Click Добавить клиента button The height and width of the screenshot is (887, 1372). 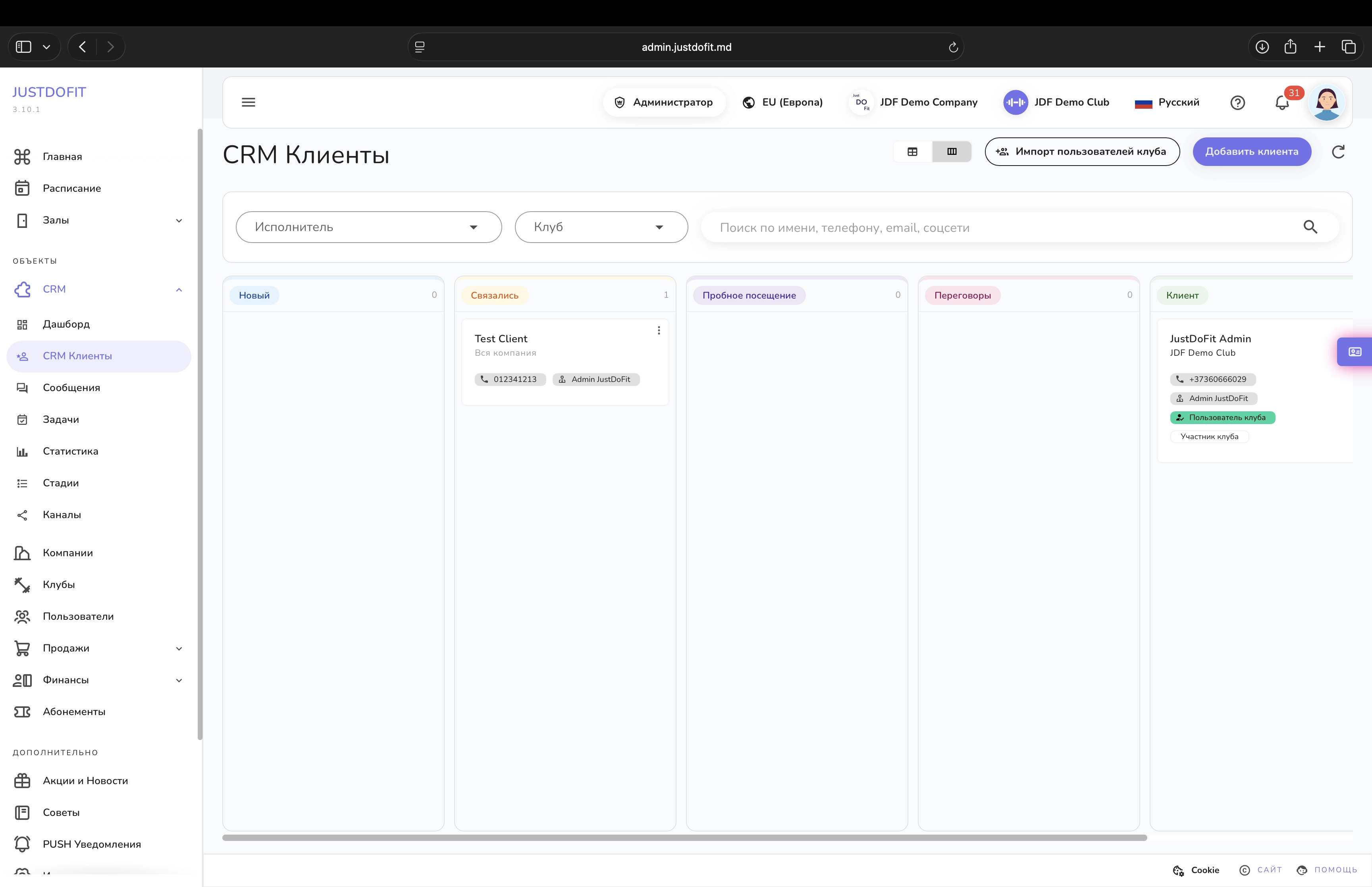[x=1252, y=152]
